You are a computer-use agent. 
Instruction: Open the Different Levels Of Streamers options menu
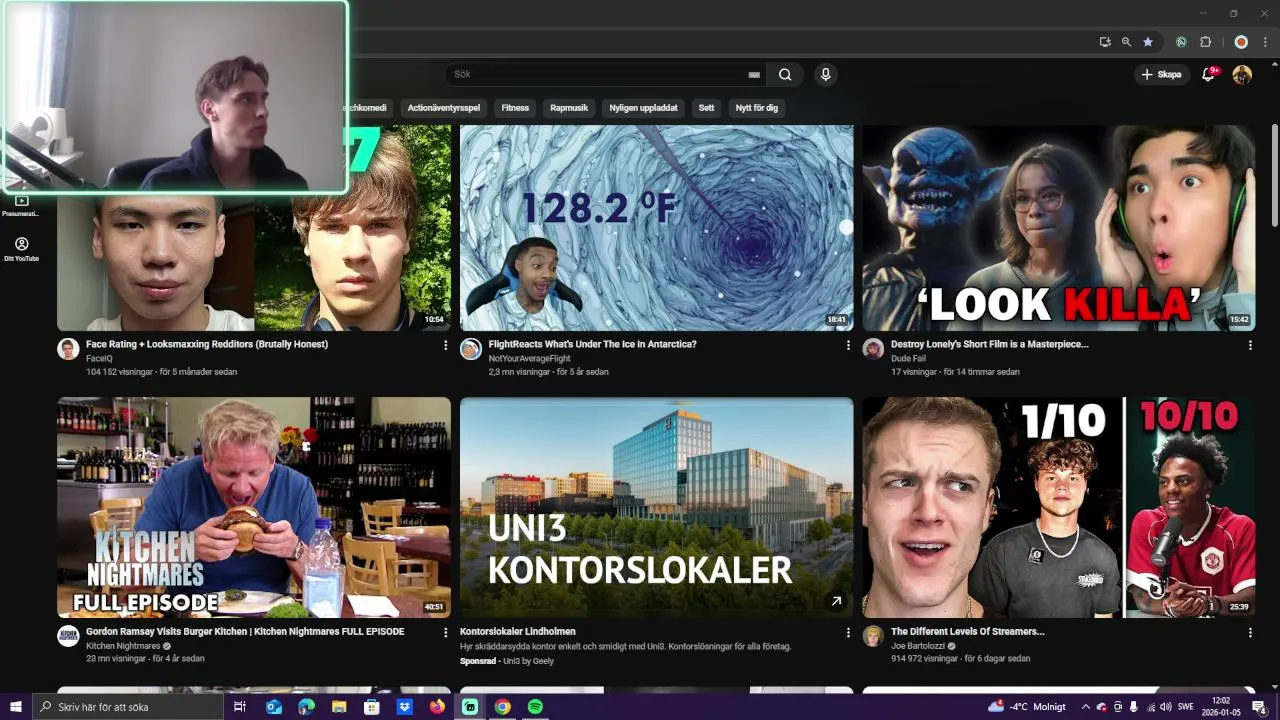pos(1250,633)
